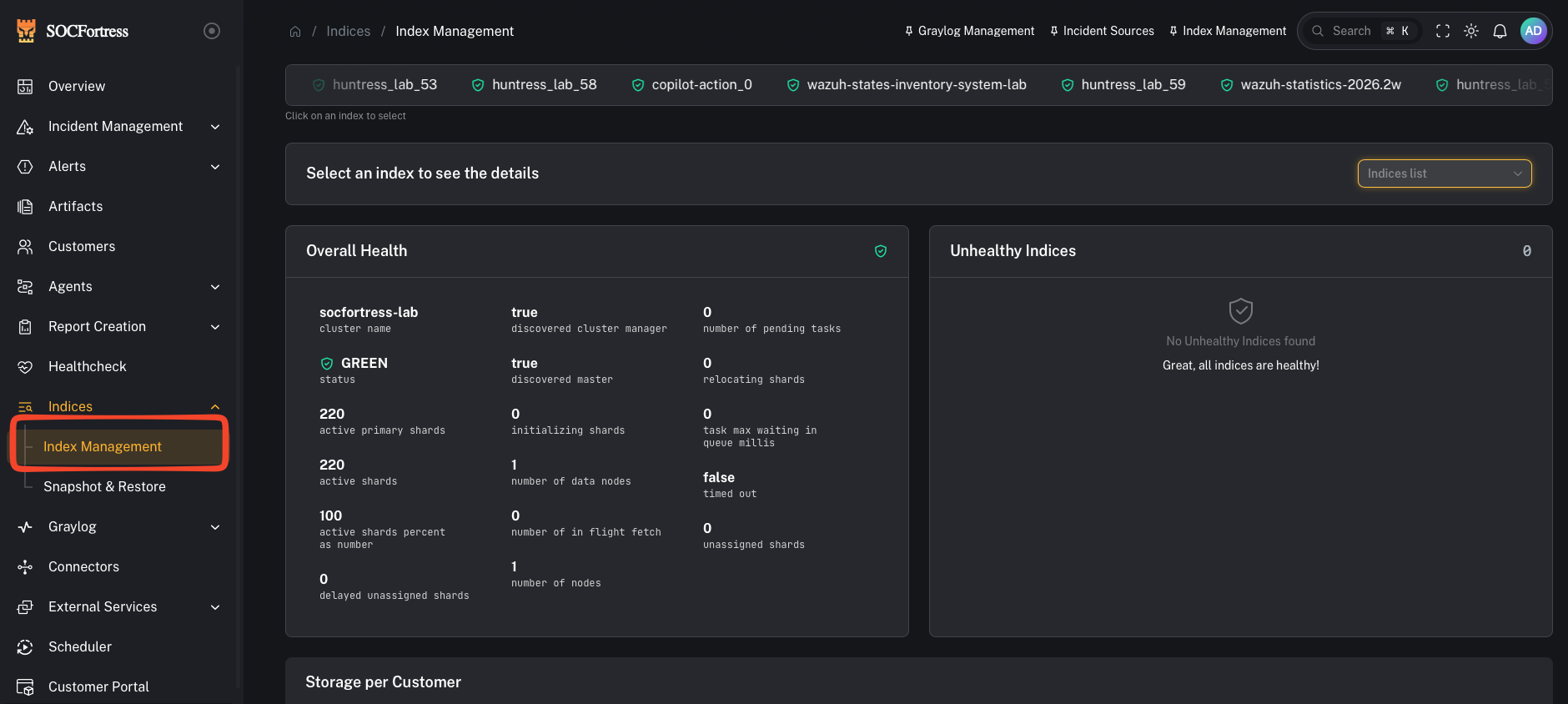Click the Alerts sidebar icon
The height and width of the screenshot is (704, 1568).
pos(25,166)
